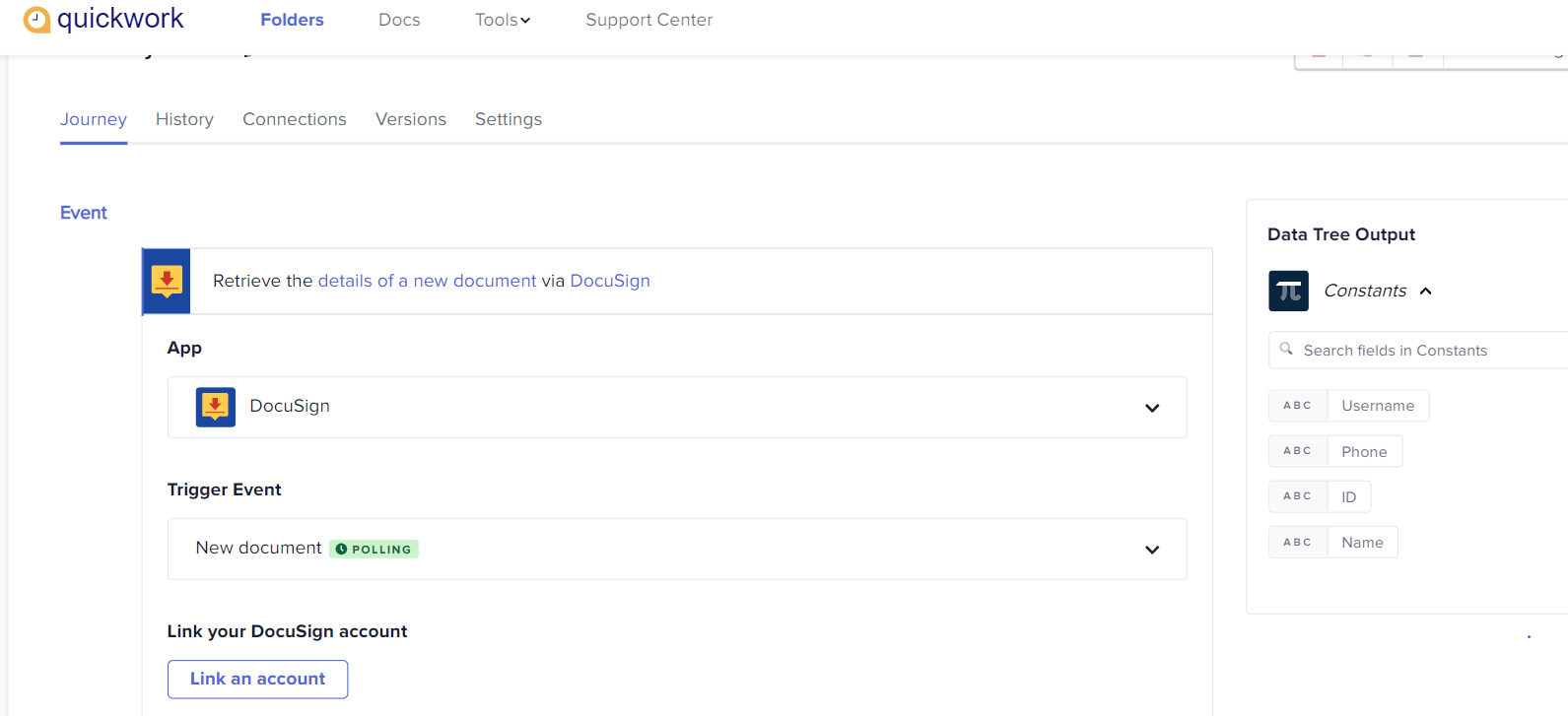The image size is (1568, 716).
Task: Click the Search fields in Constants input
Action: point(1419,350)
